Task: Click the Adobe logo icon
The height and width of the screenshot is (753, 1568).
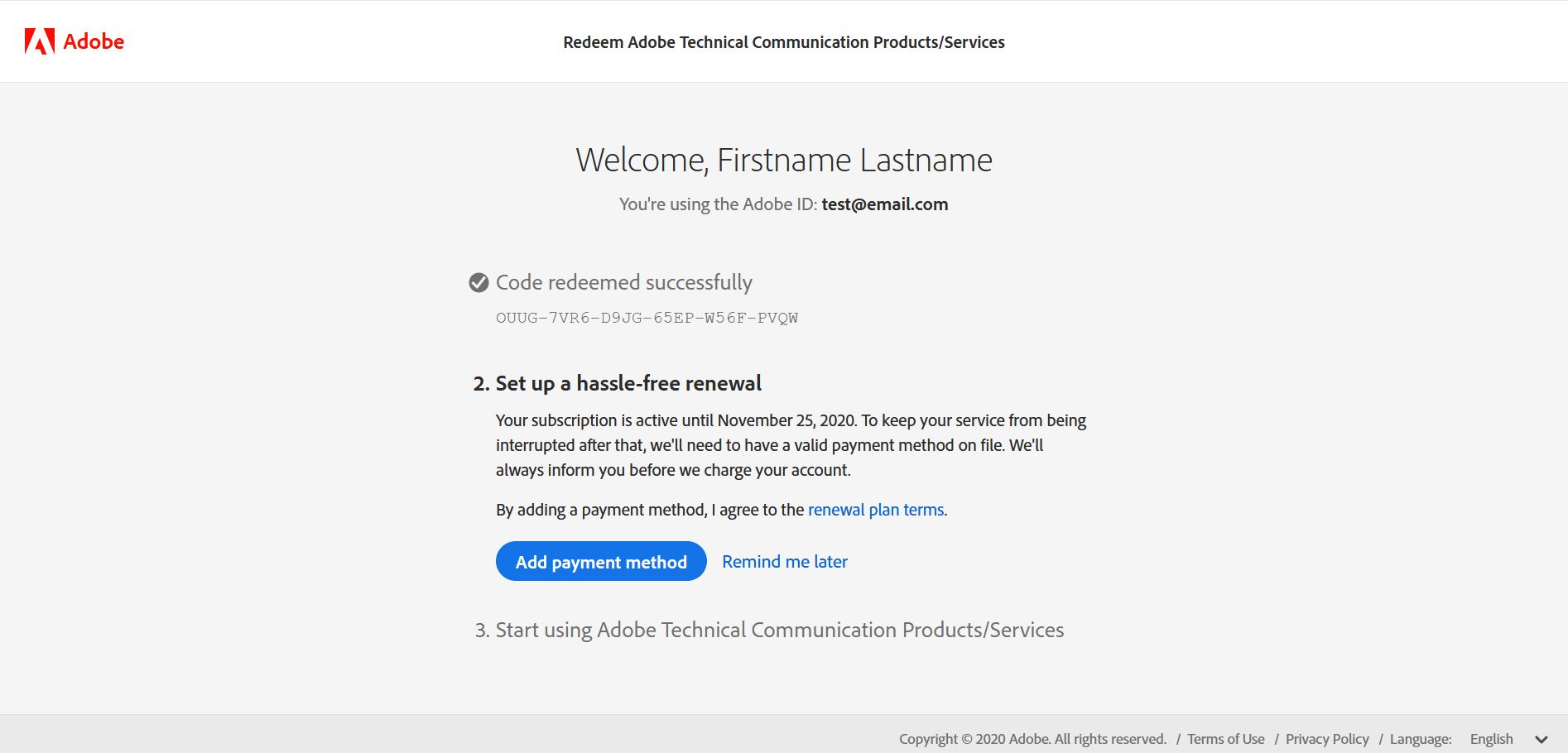Action: [x=40, y=41]
